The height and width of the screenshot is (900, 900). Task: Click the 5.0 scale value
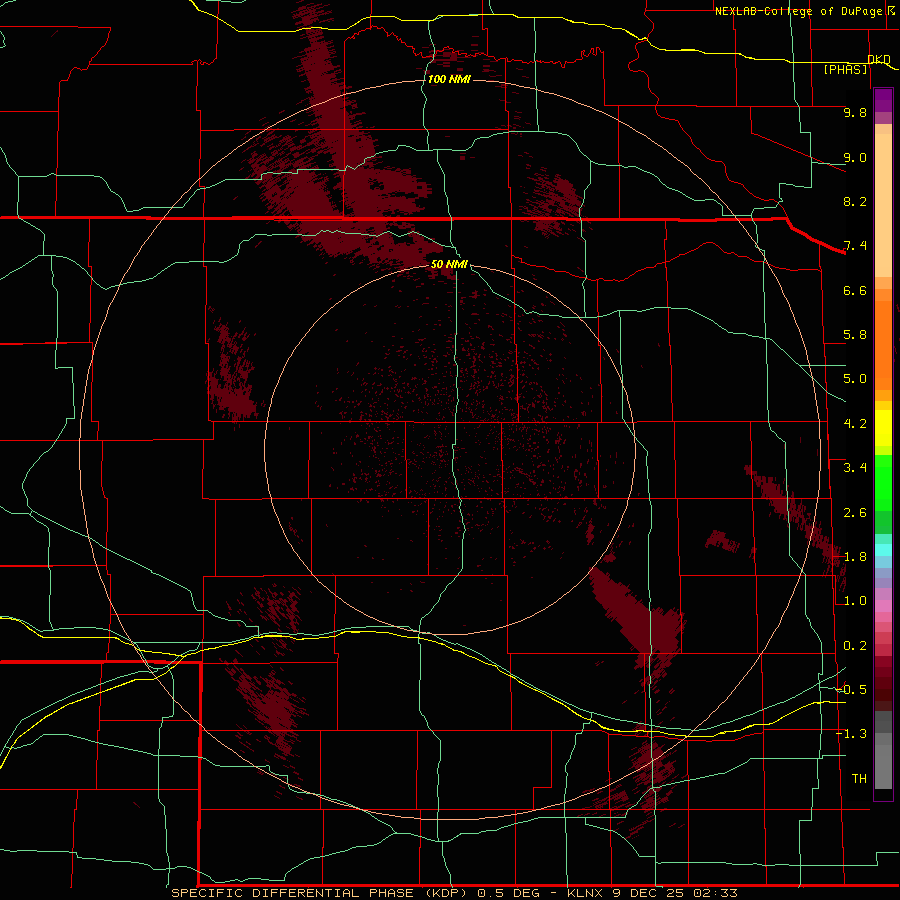pos(855,379)
